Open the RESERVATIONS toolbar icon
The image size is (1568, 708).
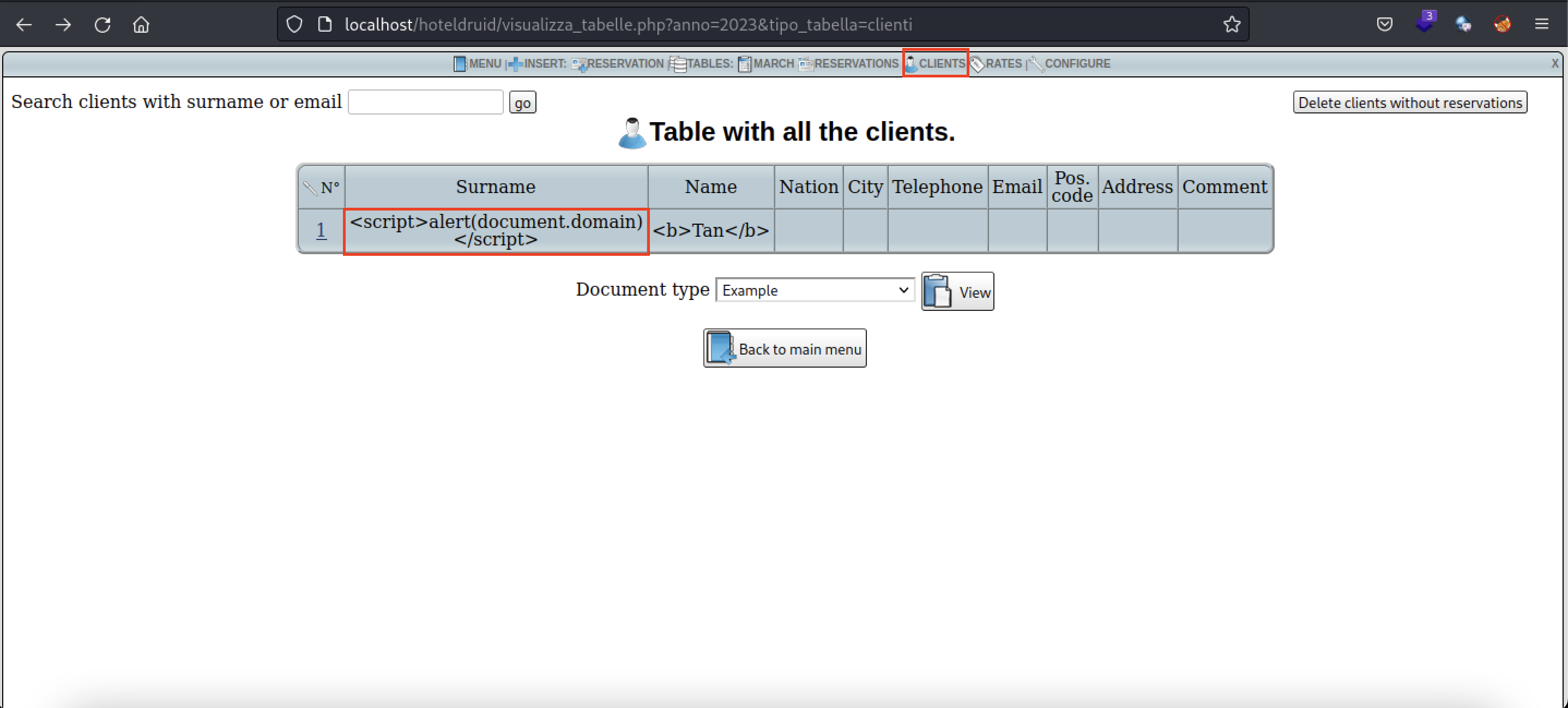click(x=805, y=63)
